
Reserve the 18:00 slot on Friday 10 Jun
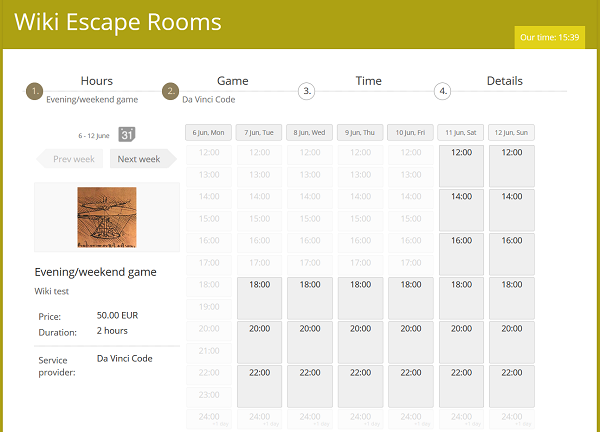click(411, 298)
